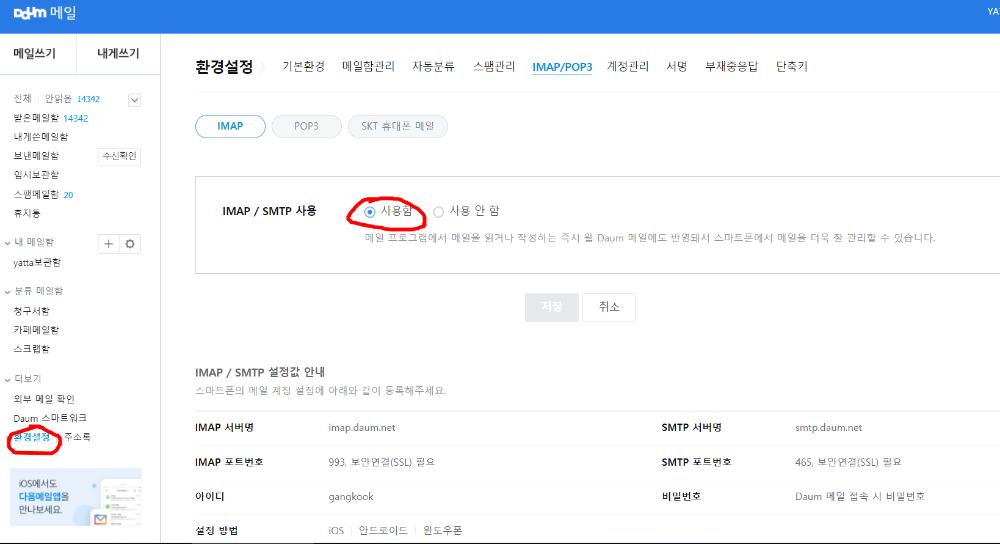Click the mail app envelope icon in banner
1000x544 pixels.
click(100, 519)
